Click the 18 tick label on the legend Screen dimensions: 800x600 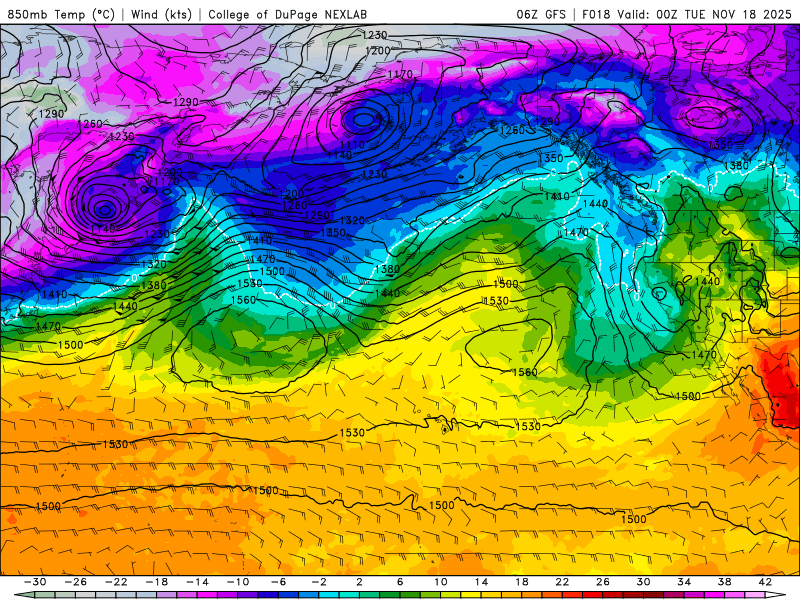tap(522, 582)
